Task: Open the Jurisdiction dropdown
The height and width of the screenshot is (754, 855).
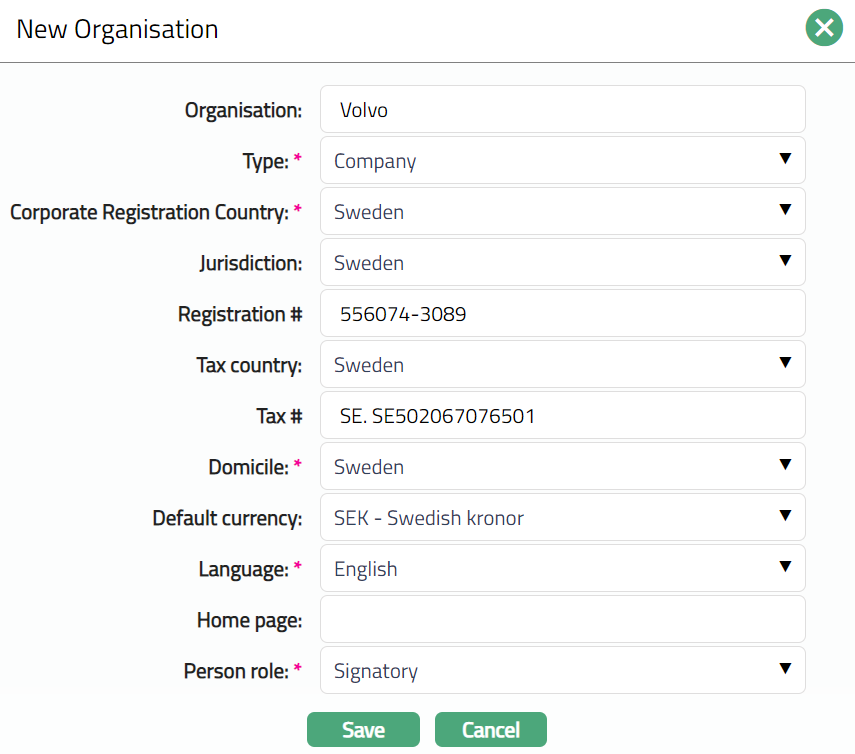Action: click(562, 262)
